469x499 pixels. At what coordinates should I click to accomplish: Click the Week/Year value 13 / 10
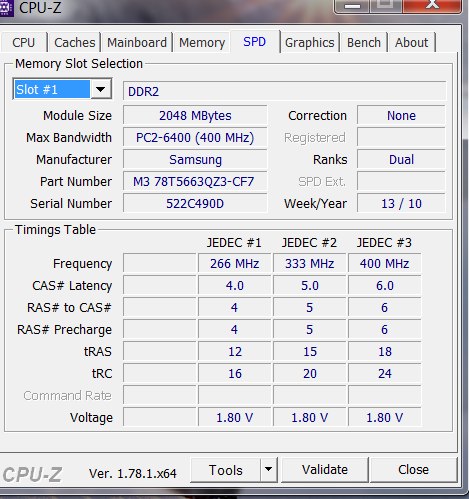tap(401, 204)
